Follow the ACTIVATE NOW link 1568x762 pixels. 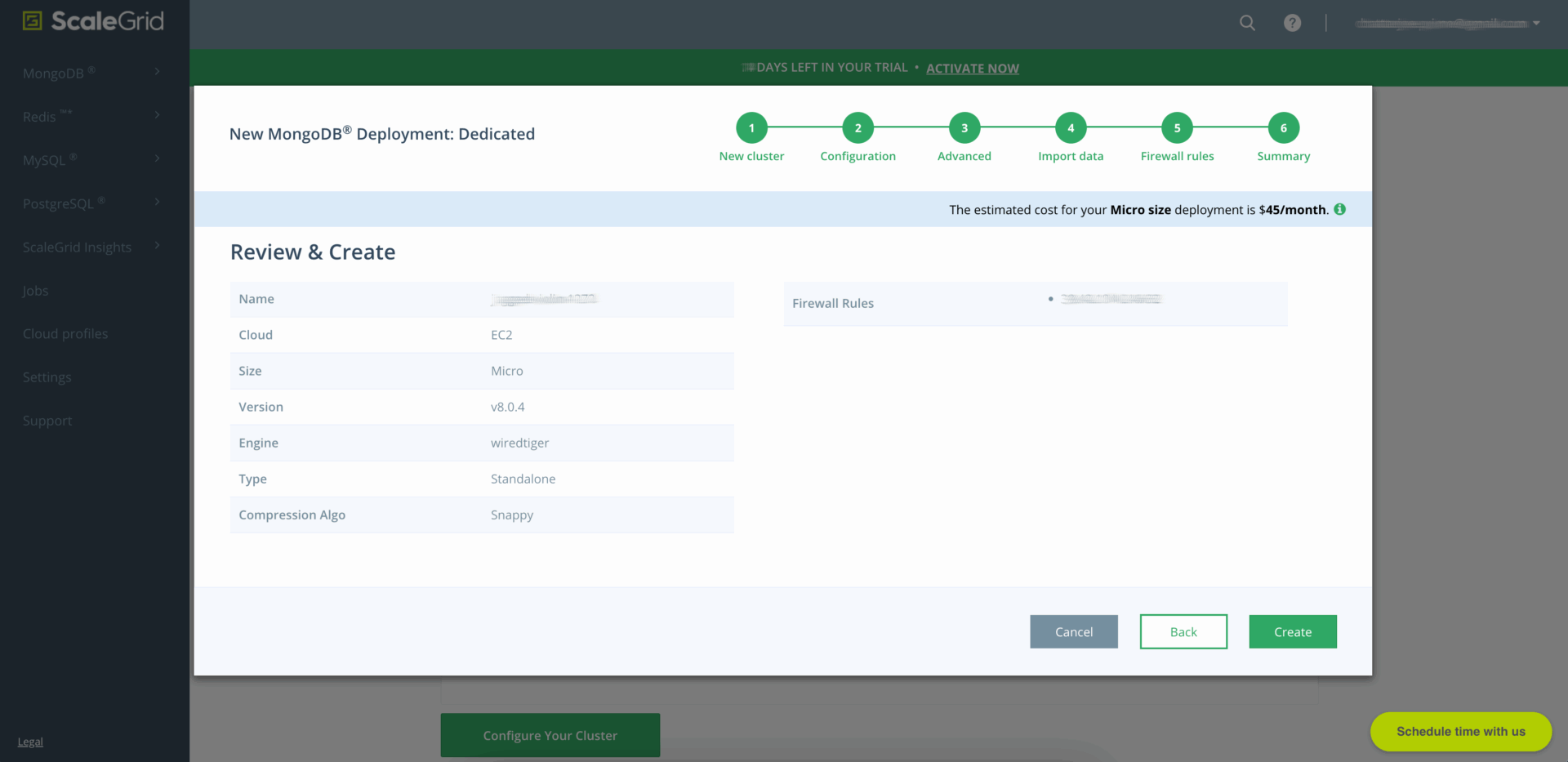click(972, 69)
